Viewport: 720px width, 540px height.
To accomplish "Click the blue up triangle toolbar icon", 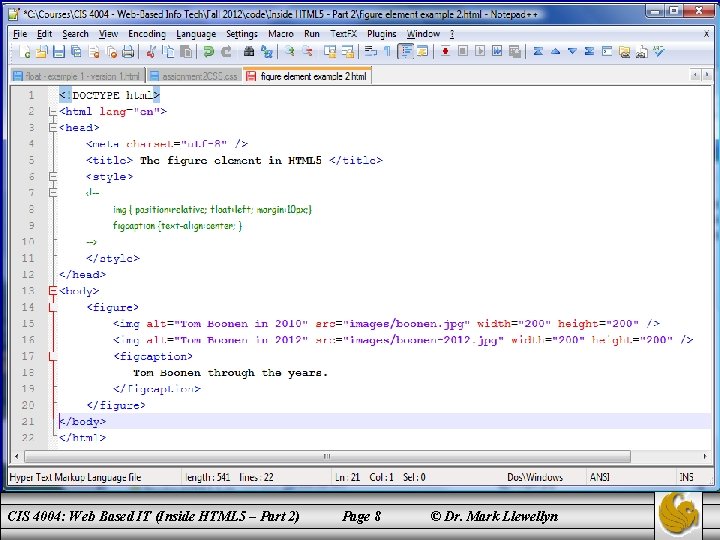I will 555,52.
